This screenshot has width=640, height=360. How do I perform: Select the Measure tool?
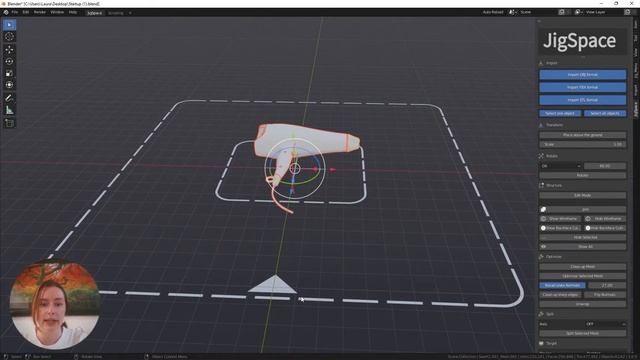coord(9,110)
